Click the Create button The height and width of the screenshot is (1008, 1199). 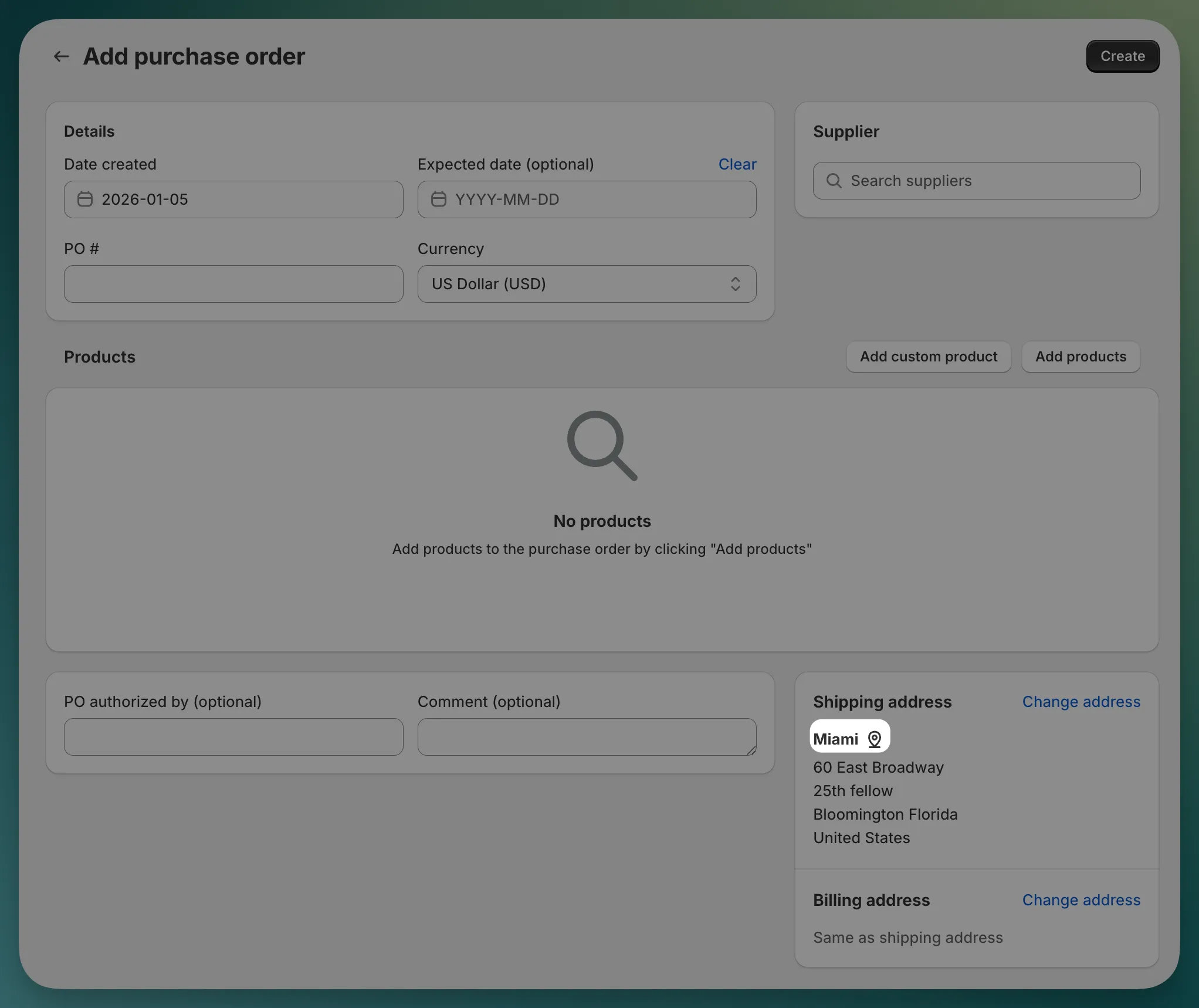pos(1122,56)
